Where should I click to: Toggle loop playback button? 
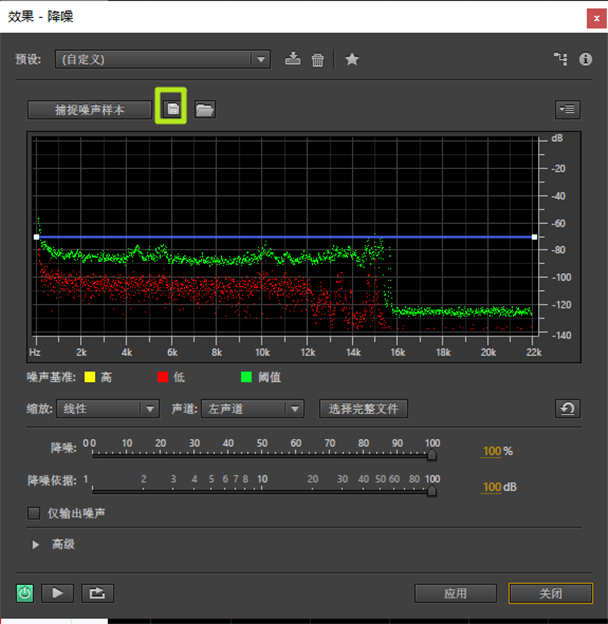click(x=97, y=593)
